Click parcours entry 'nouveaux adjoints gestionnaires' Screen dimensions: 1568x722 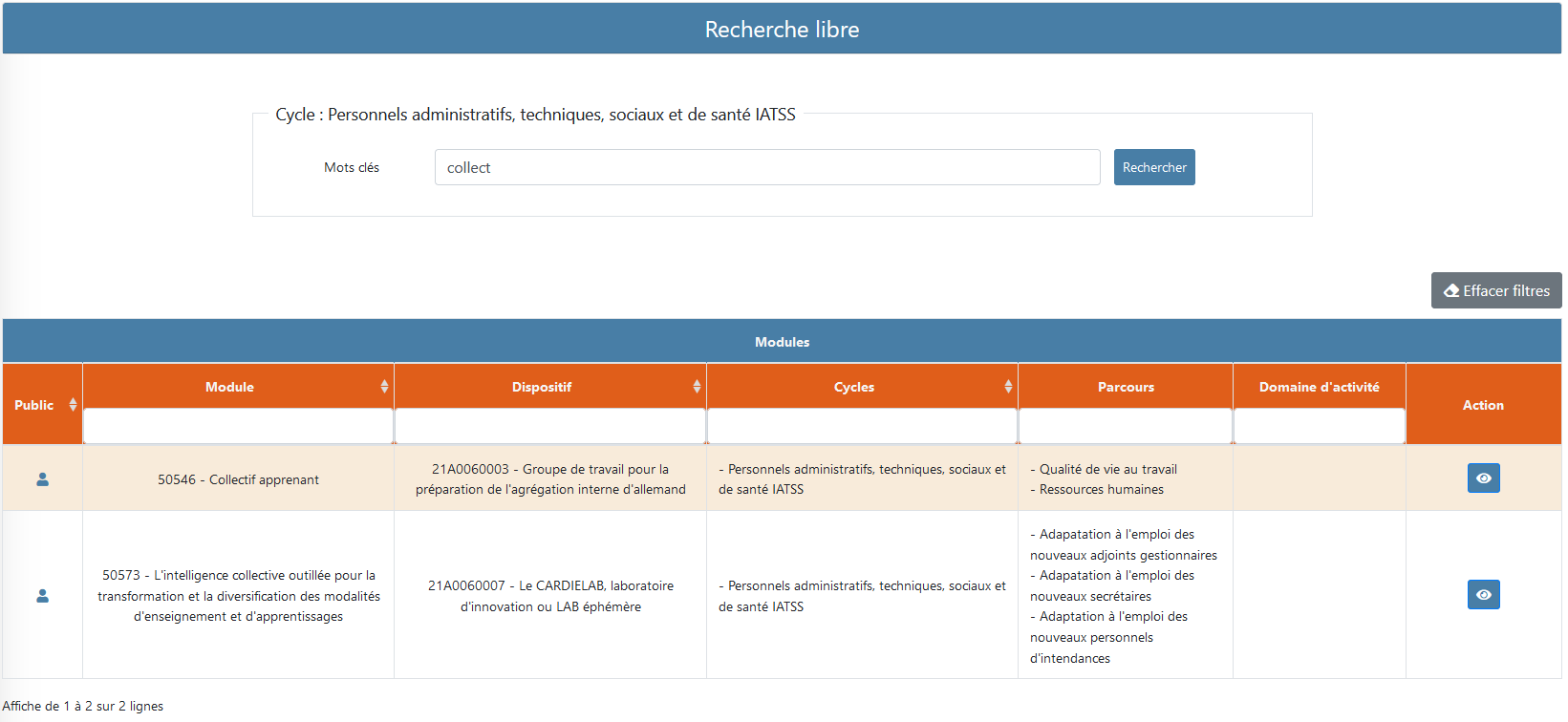pos(1124,544)
